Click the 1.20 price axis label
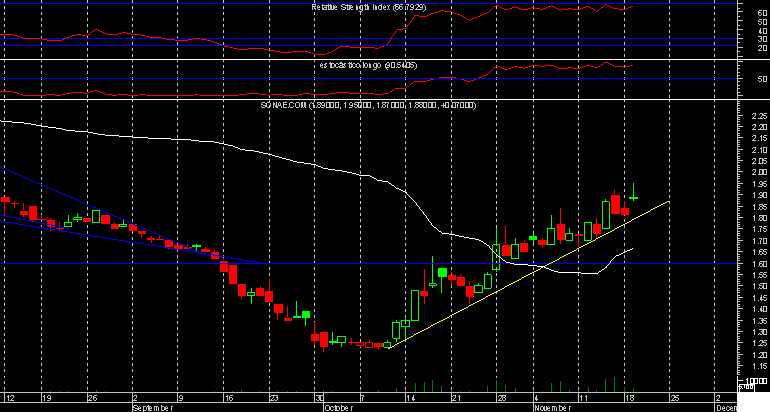770x412 pixels. coord(759,355)
